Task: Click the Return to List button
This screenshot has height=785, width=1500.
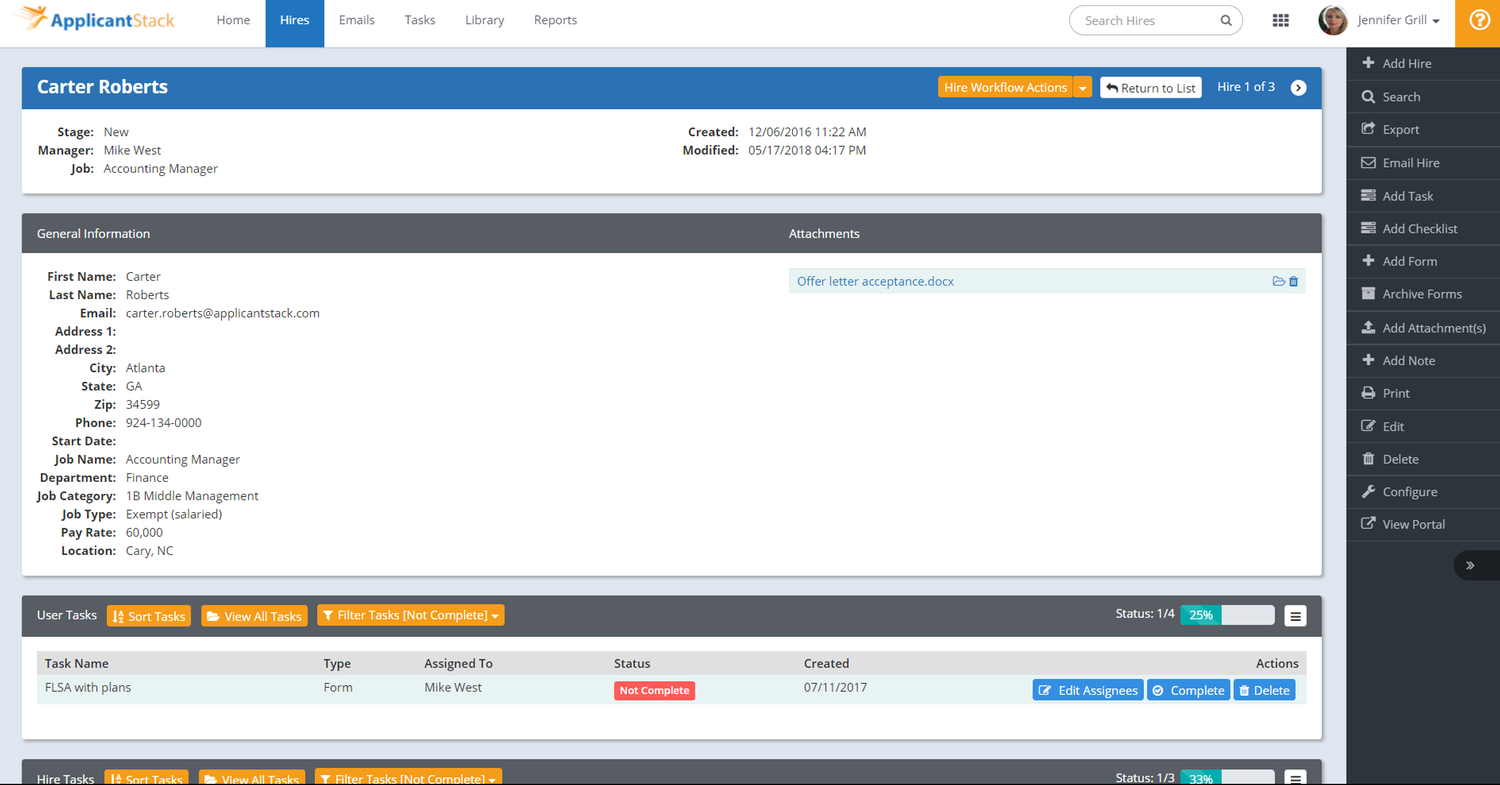Action: tap(1150, 88)
